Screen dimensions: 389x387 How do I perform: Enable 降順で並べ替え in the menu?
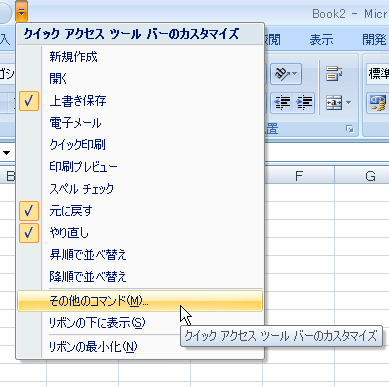pyautogui.click(x=140, y=277)
